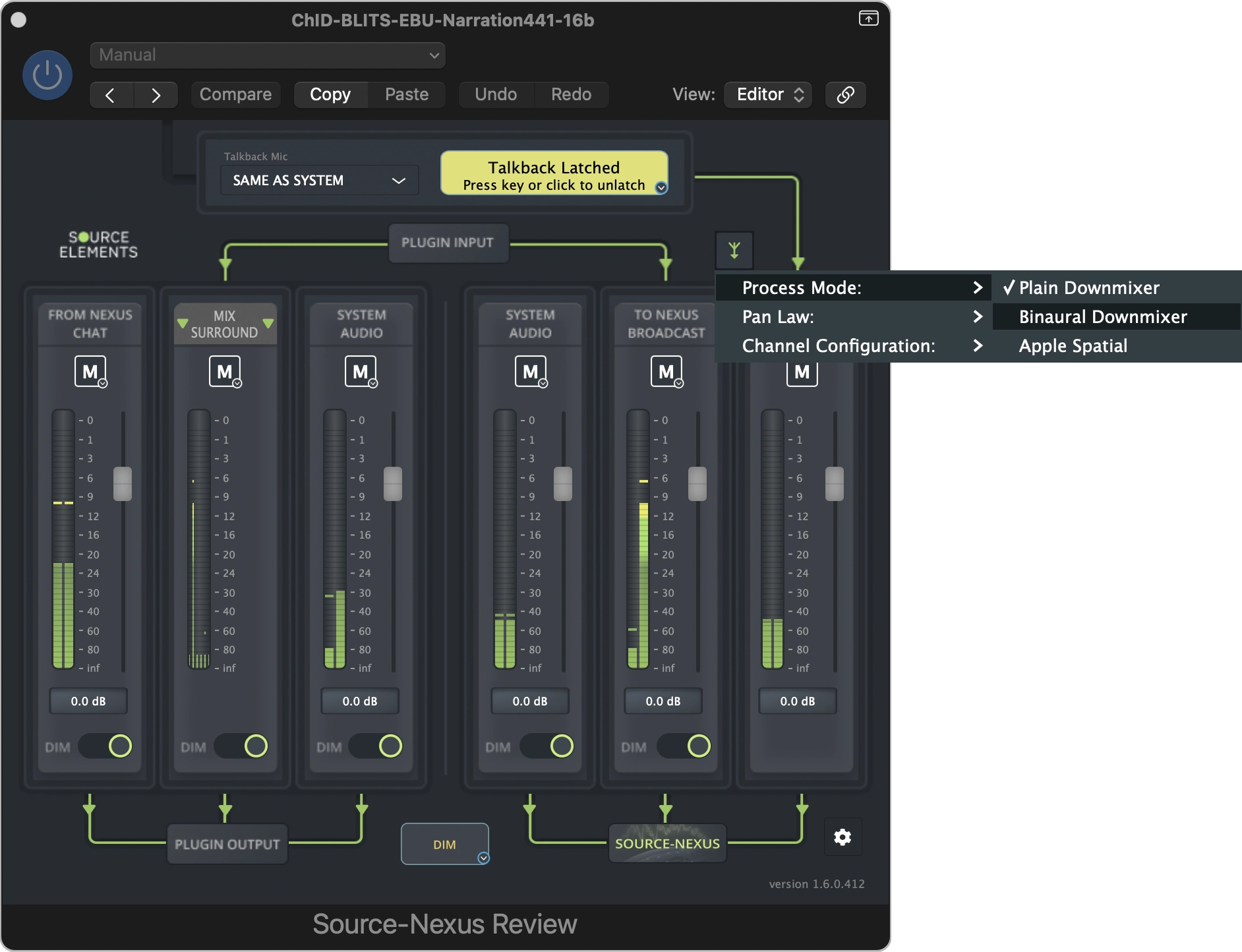Toggle DIM on From Nexus Chat strip
The height and width of the screenshot is (952, 1242).
[x=105, y=746]
